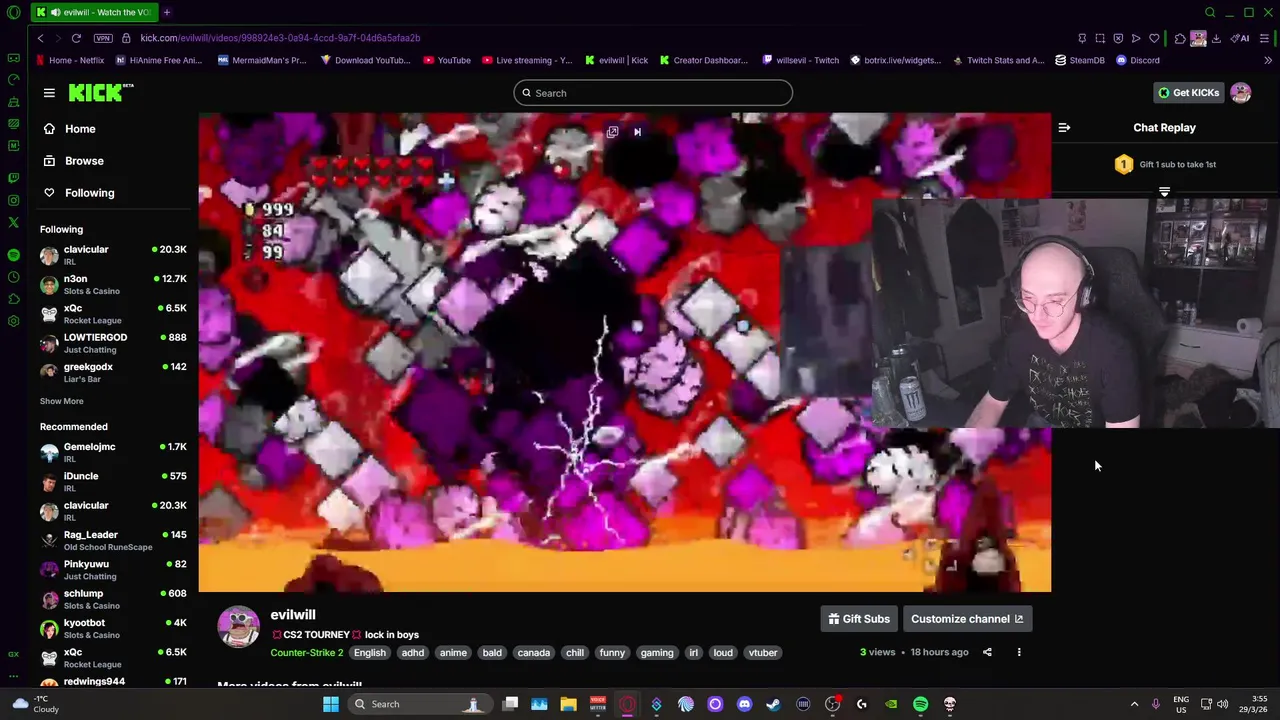Open Following in the sidebar
The width and height of the screenshot is (1280, 720).
pos(89,193)
